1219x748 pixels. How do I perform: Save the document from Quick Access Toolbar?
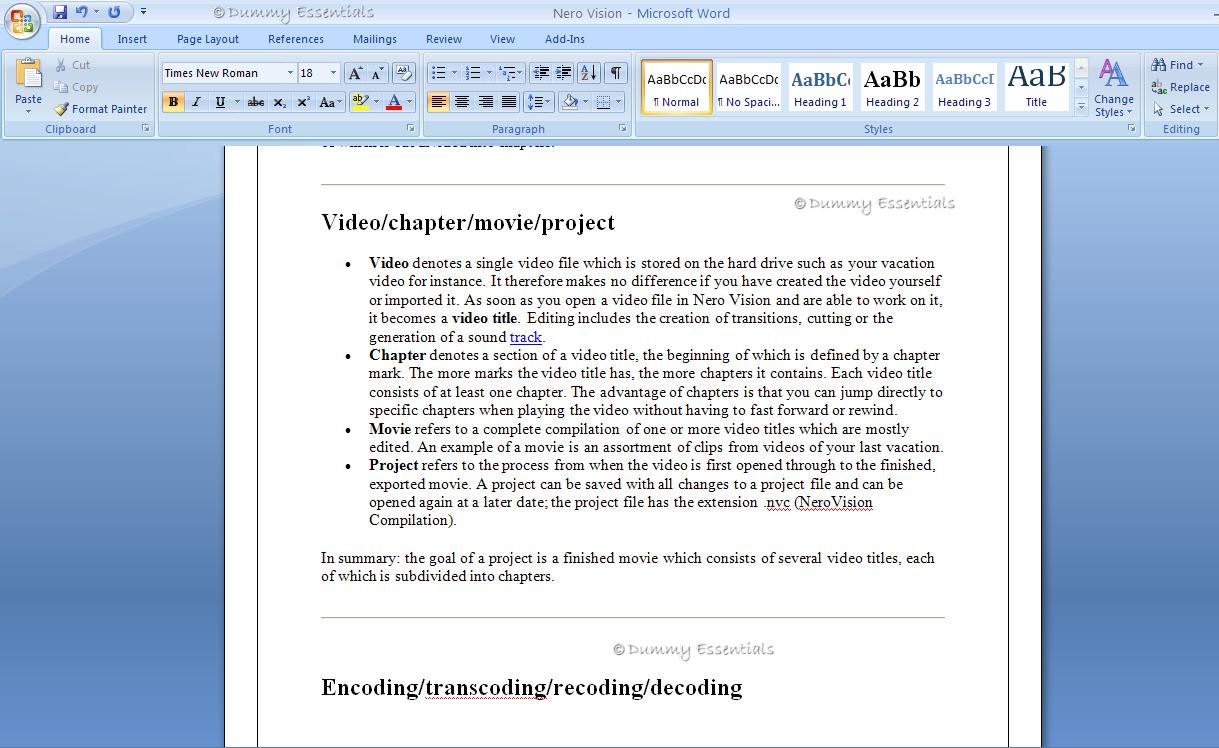pos(60,12)
